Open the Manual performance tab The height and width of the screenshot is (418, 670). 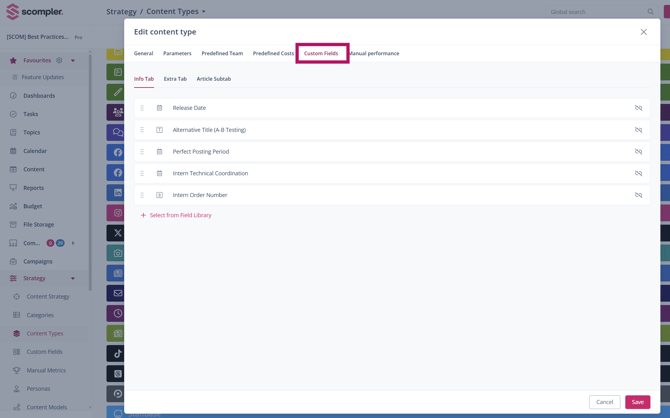[x=374, y=53]
